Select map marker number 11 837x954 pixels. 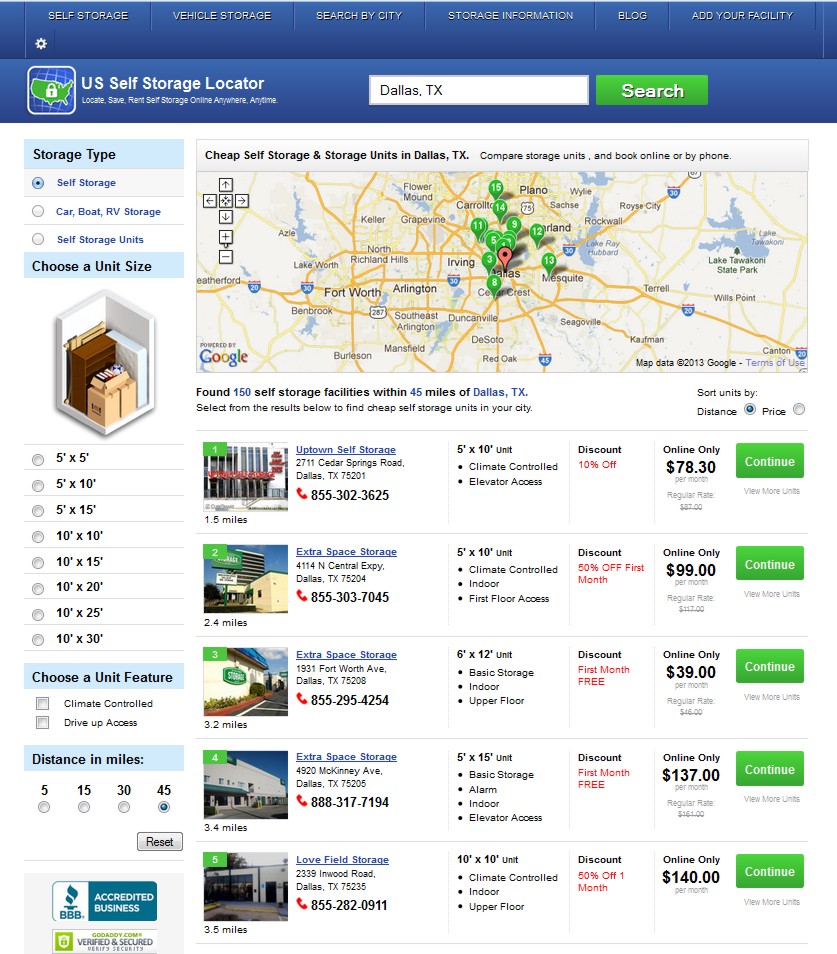478,228
